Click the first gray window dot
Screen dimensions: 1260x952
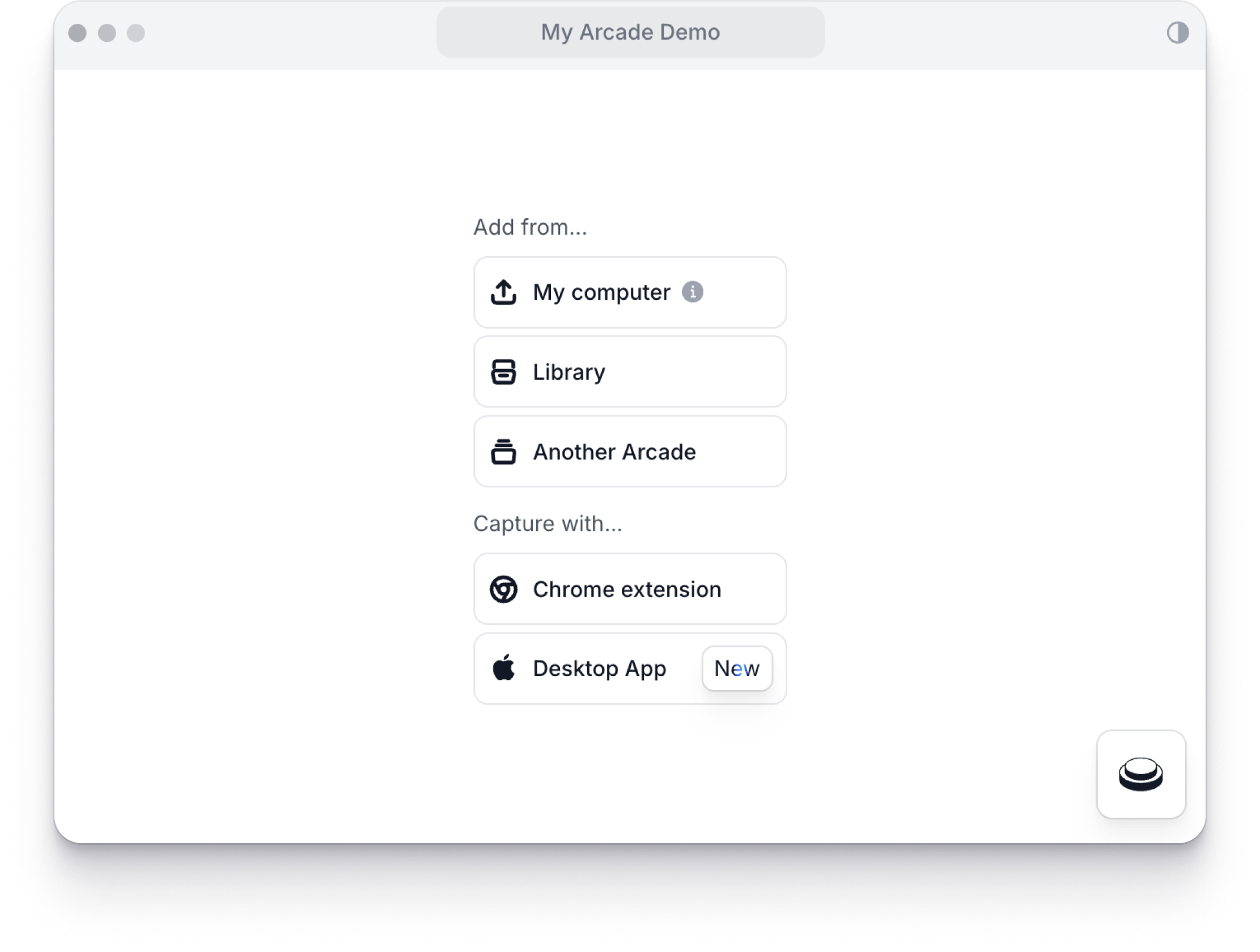(78, 32)
